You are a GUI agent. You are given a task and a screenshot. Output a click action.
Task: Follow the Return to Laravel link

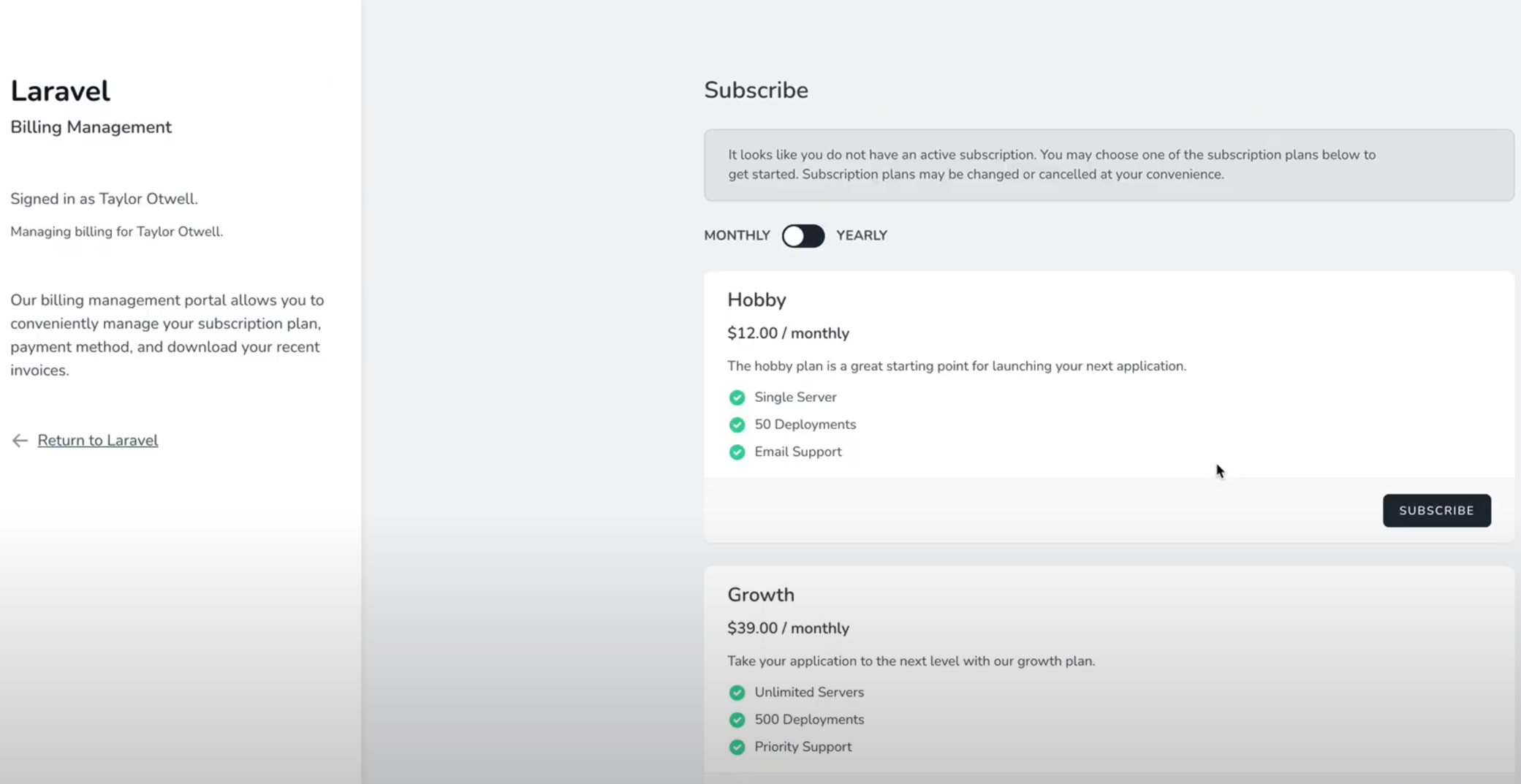point(98,441)
